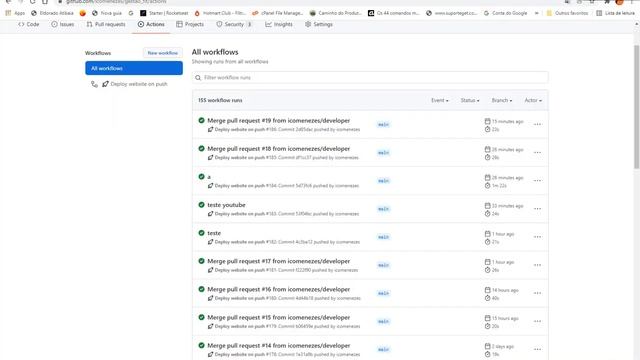Open options menu for 'teste' run
Image resolution: width=640 pixels, height=360 pixels.
pyautogui.click(x=538, y=237)
